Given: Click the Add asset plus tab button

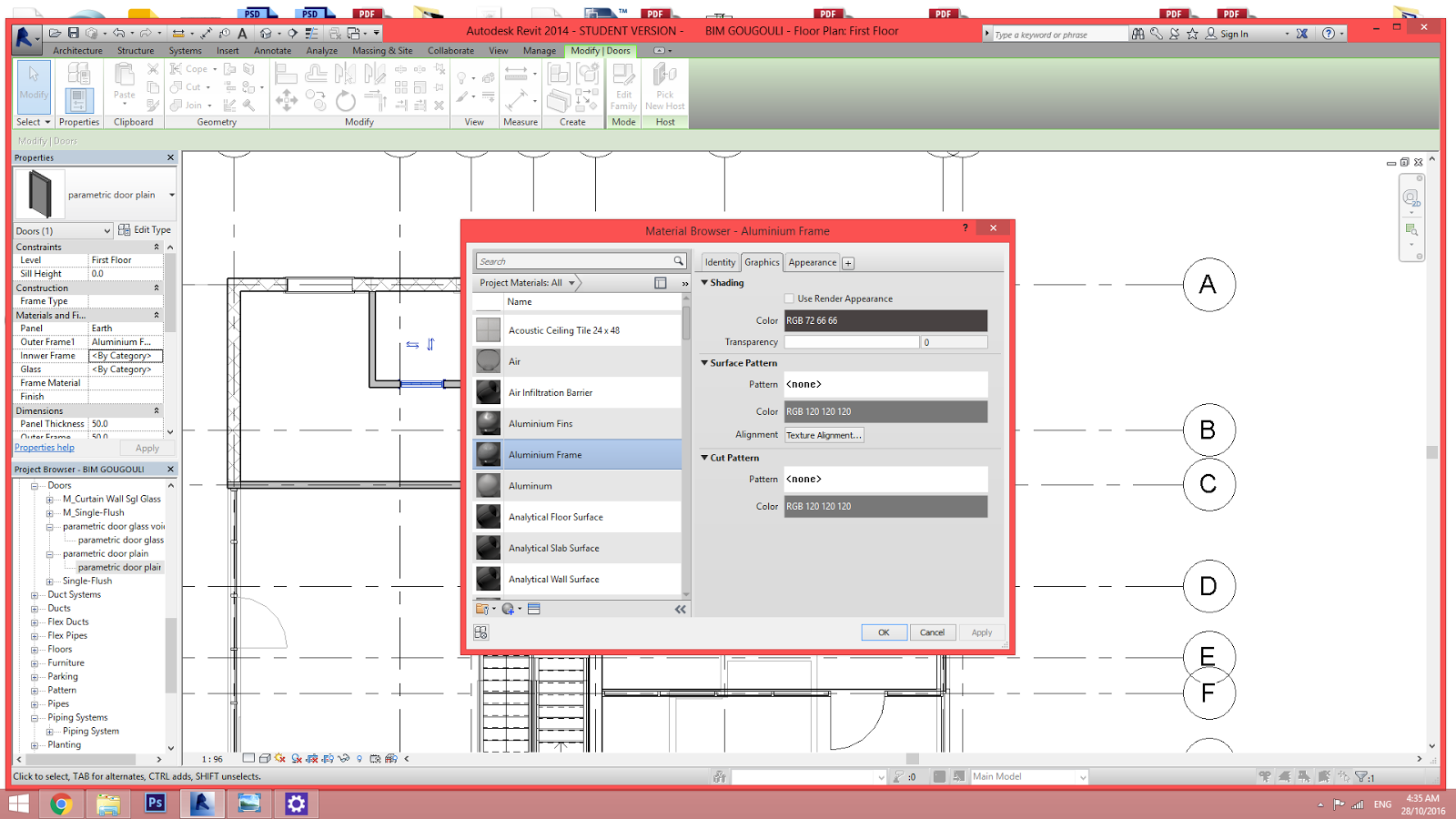Looking at the screenshot, I should (x=848, y=263).
